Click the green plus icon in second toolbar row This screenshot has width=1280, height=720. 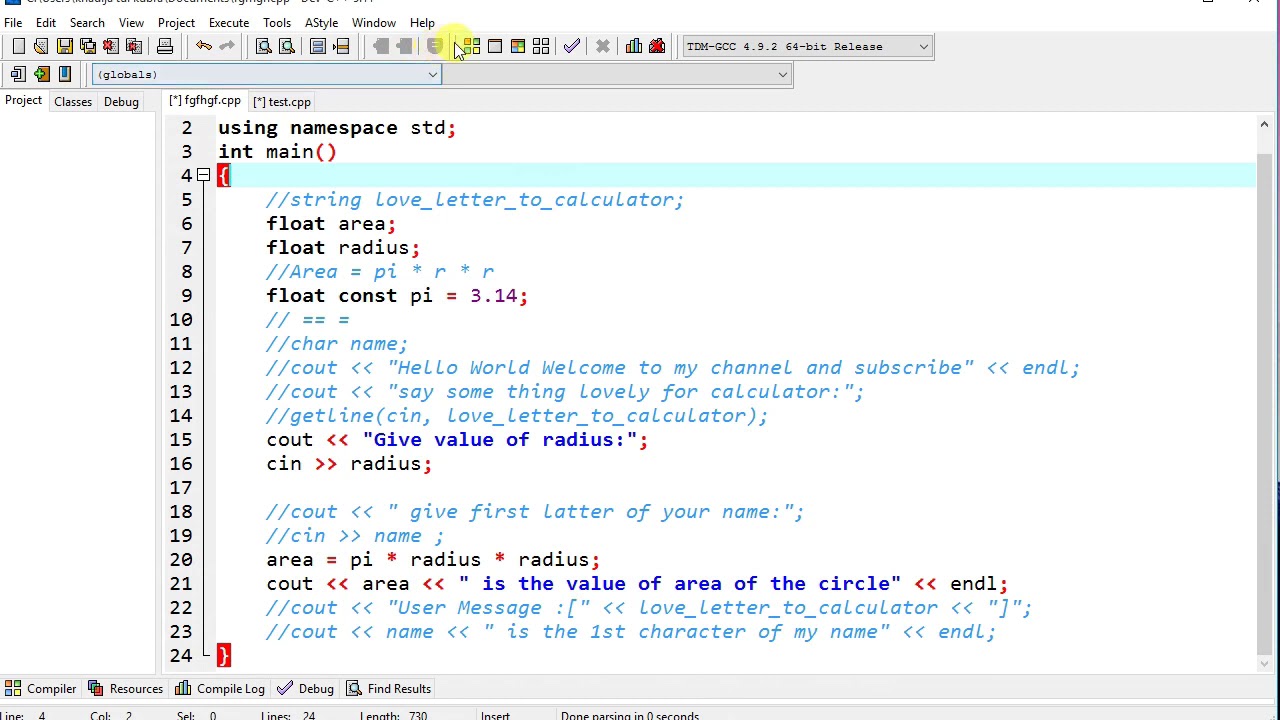click(41, 74)
